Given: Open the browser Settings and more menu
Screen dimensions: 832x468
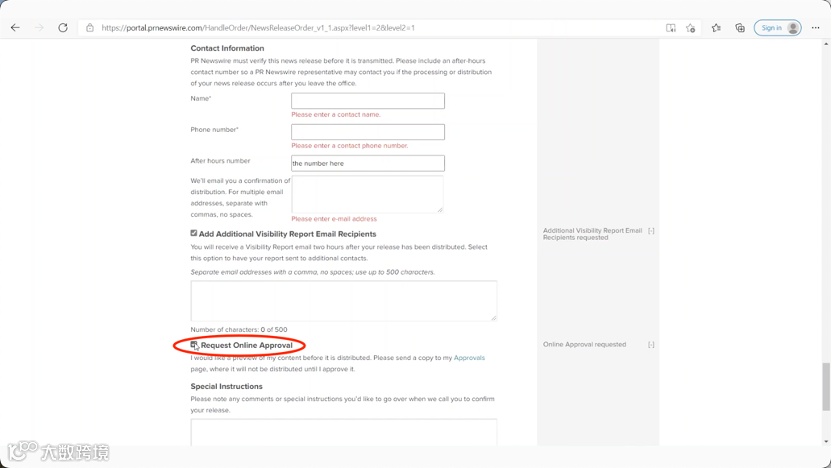Looking at the screenshot, I should pyautogui.click(x=816, y=28).
